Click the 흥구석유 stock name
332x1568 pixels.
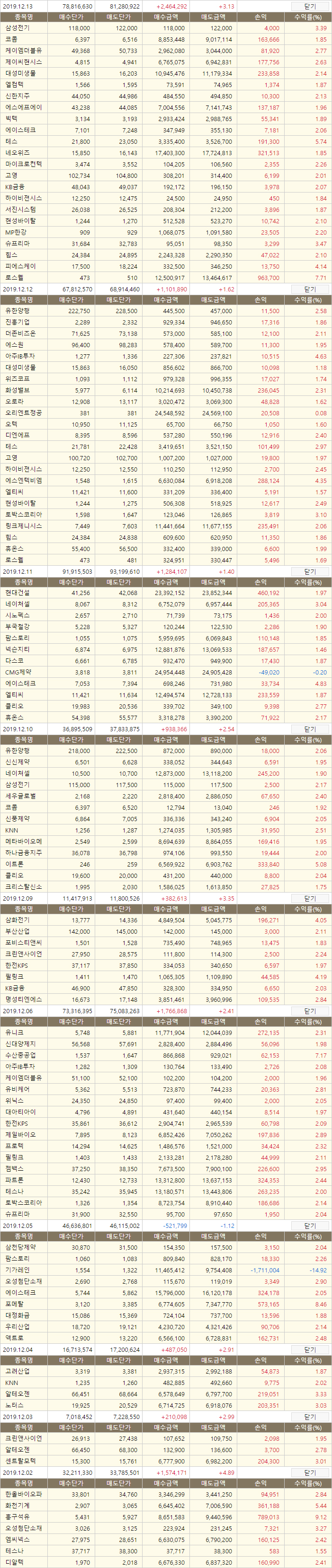18,1517
